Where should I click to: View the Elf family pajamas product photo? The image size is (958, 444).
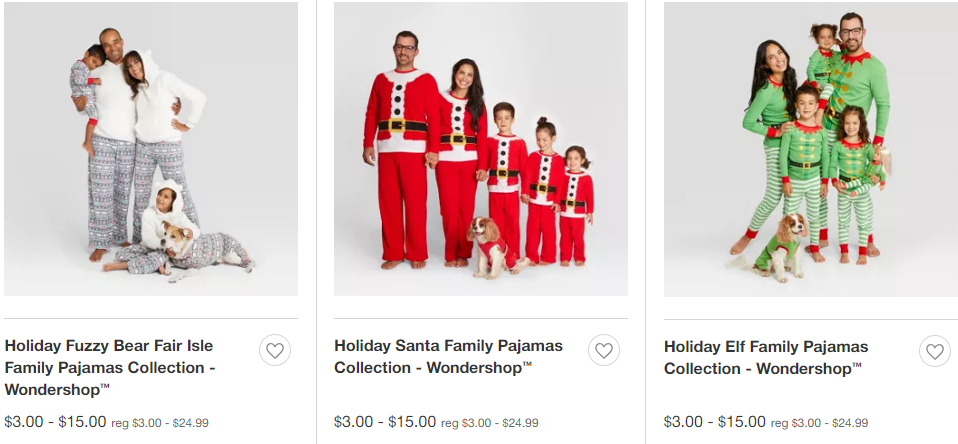pyautogui.click(x=810, y=149)
